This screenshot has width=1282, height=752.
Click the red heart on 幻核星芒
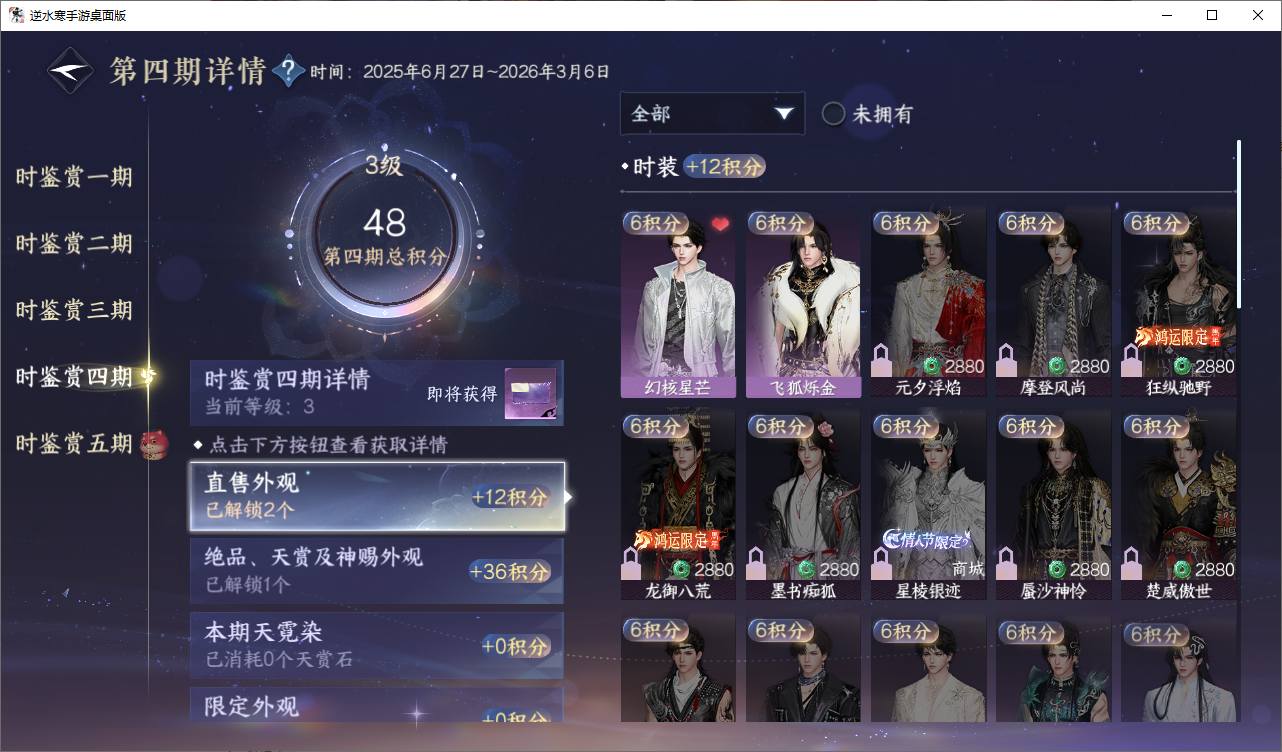[720, 225]
